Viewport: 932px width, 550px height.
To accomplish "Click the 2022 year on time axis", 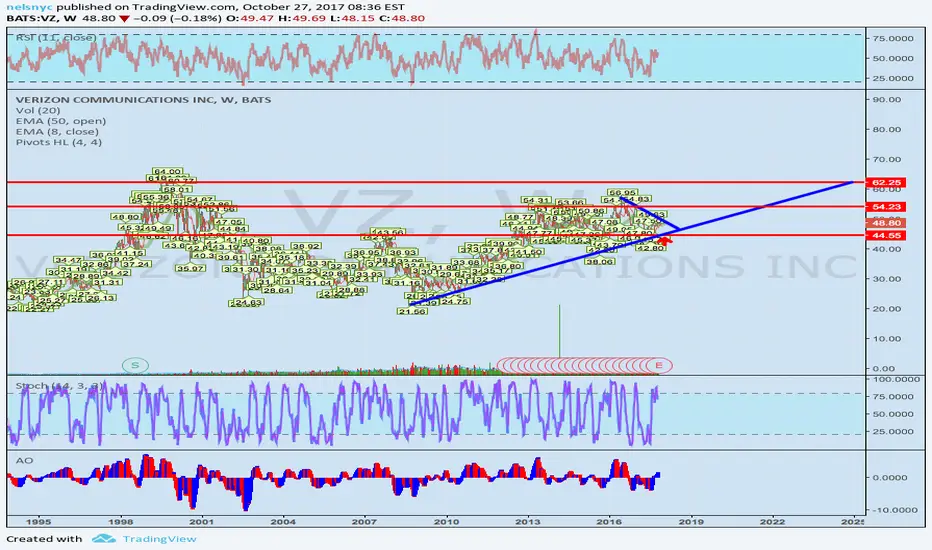I will 772,522.
